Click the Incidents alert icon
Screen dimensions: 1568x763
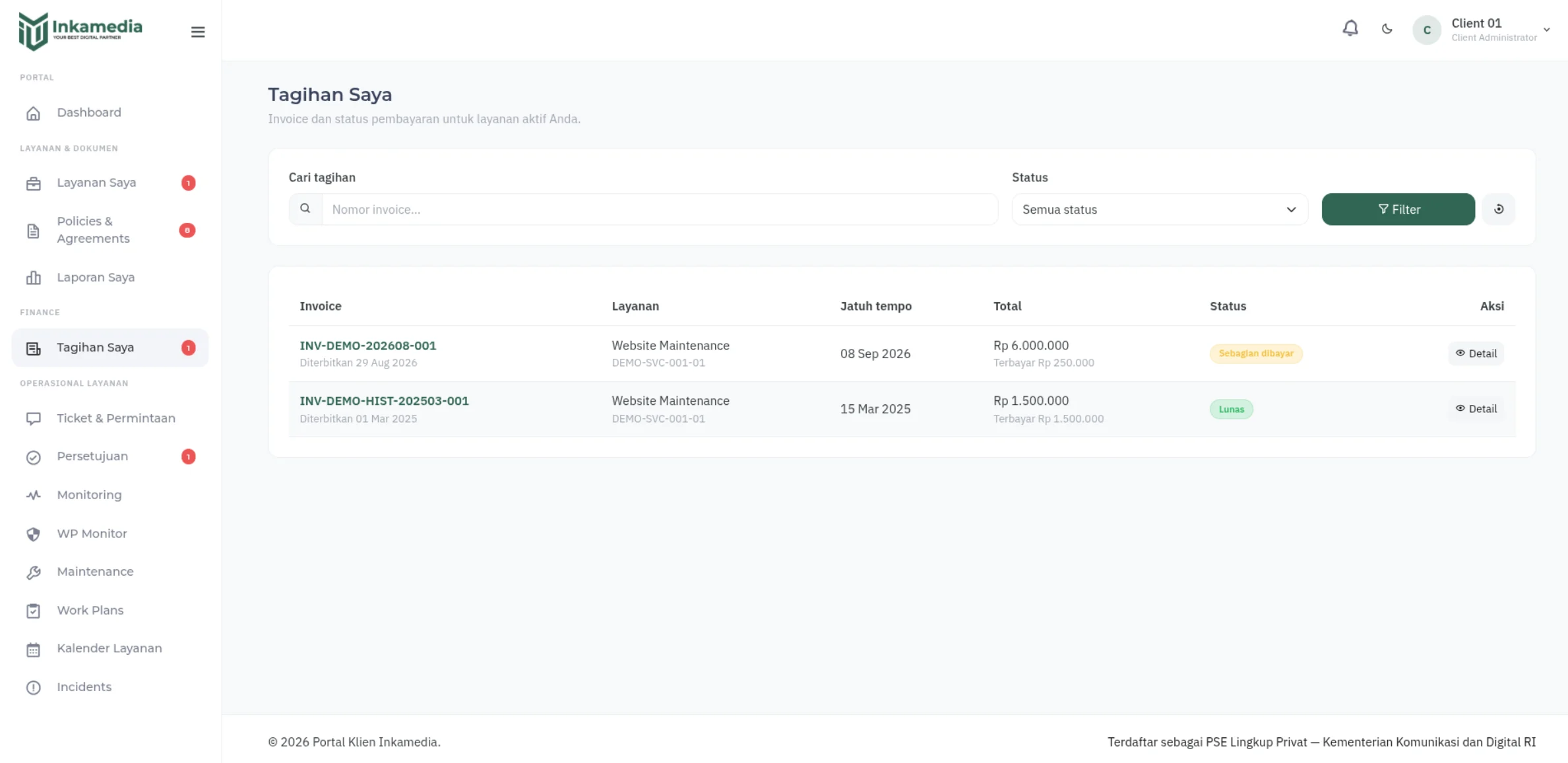[33, 688]
